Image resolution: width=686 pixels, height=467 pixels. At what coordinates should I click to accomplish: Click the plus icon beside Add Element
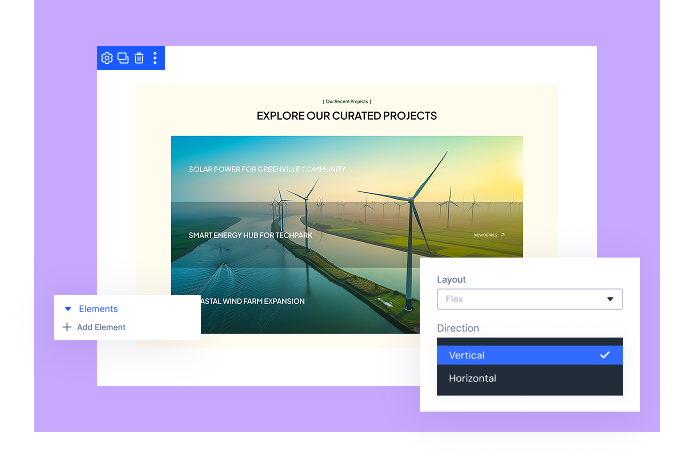pos(67,327)
